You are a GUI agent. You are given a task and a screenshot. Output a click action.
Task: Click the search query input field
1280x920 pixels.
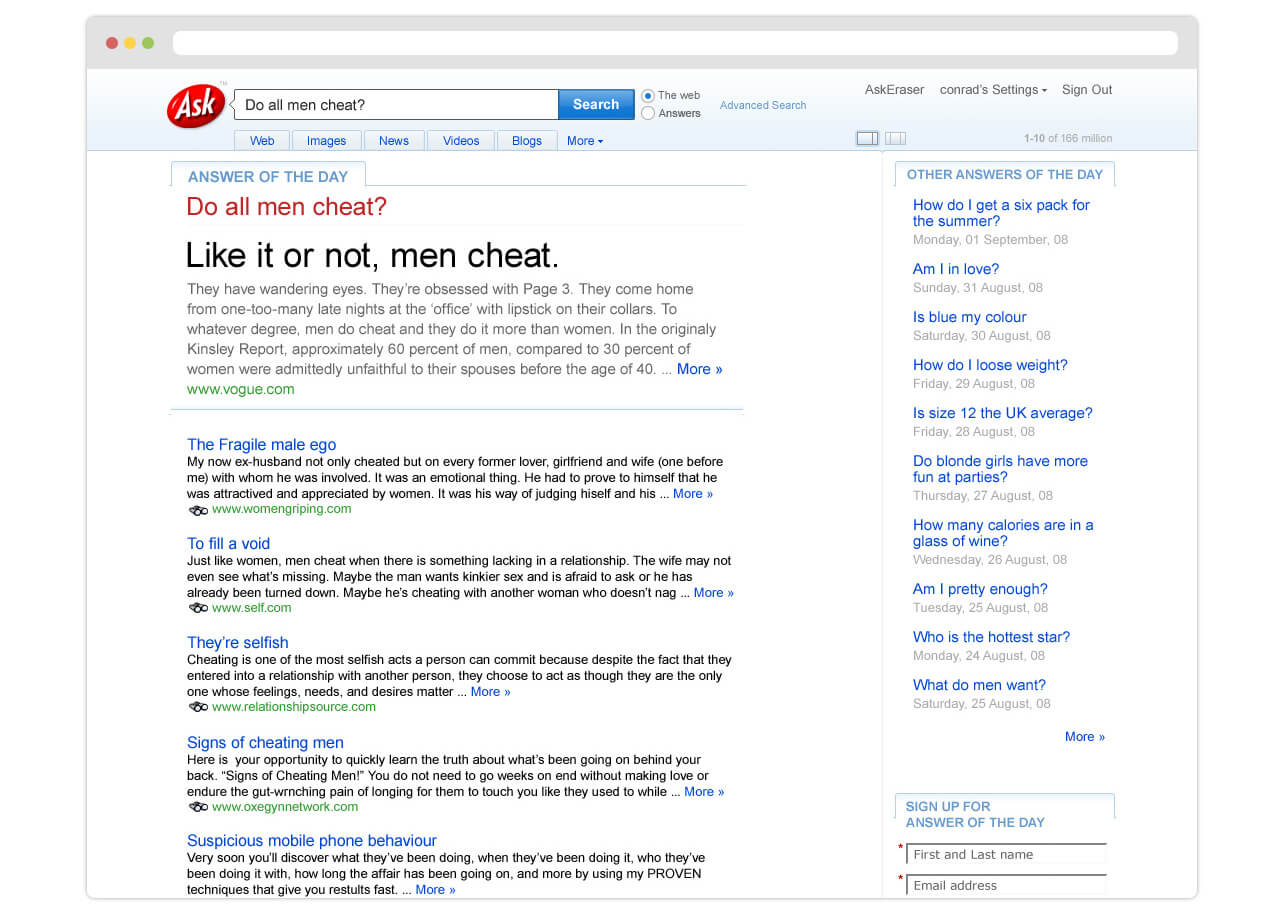pyautogui.click(x=397, y=105)
